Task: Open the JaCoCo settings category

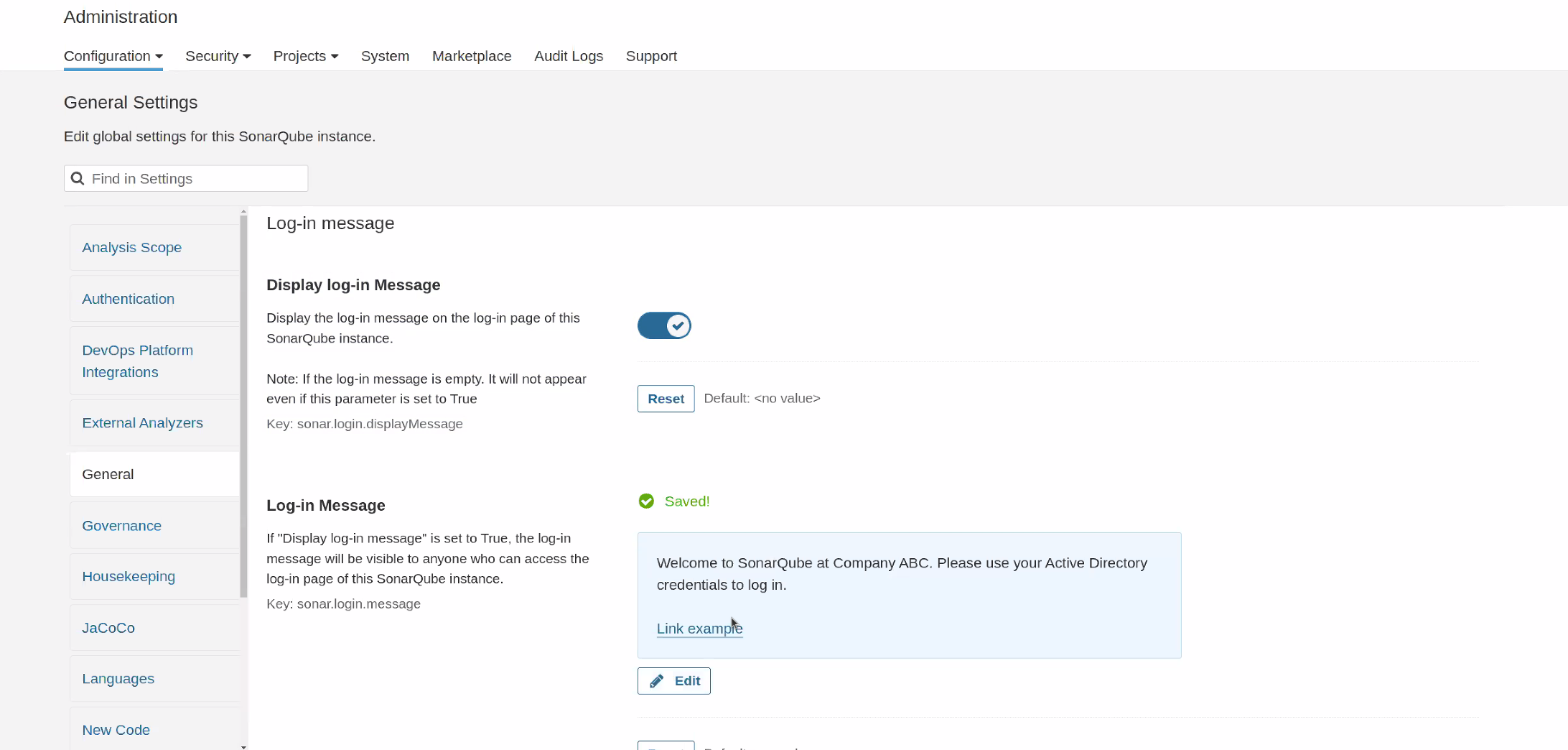Action: point(108,628)
